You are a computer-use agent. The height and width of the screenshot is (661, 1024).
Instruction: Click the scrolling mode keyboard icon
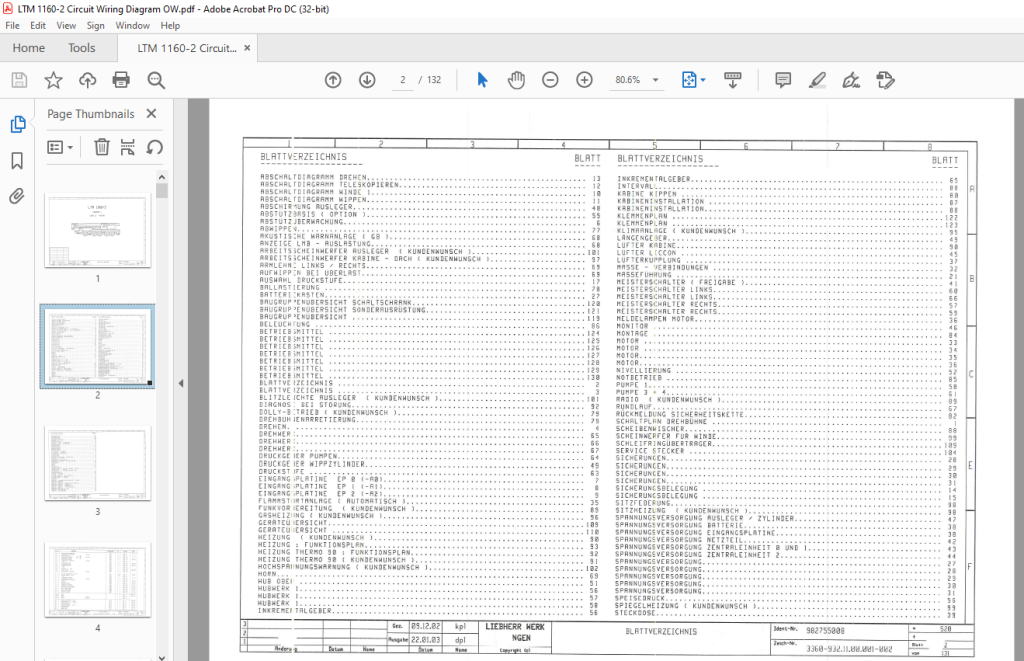[x=733, y=80]
